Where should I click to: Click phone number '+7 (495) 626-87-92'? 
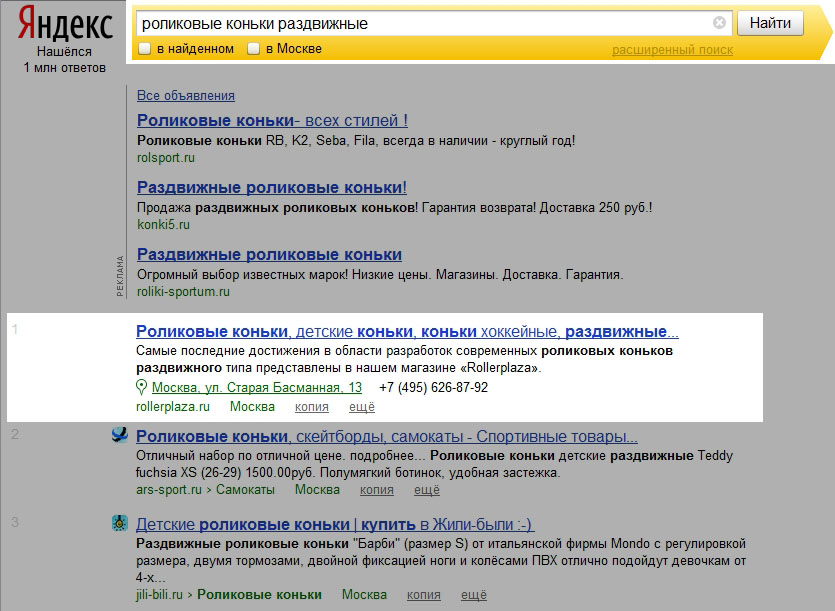pyautogui.click(x=433, y=387)
